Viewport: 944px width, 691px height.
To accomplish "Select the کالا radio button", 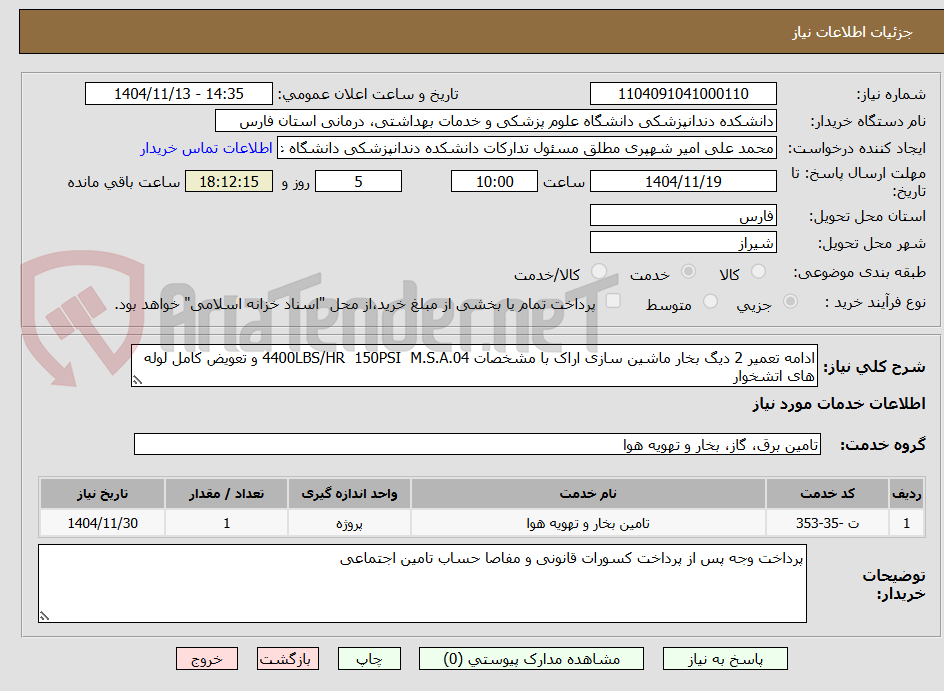I will (759, 272).
